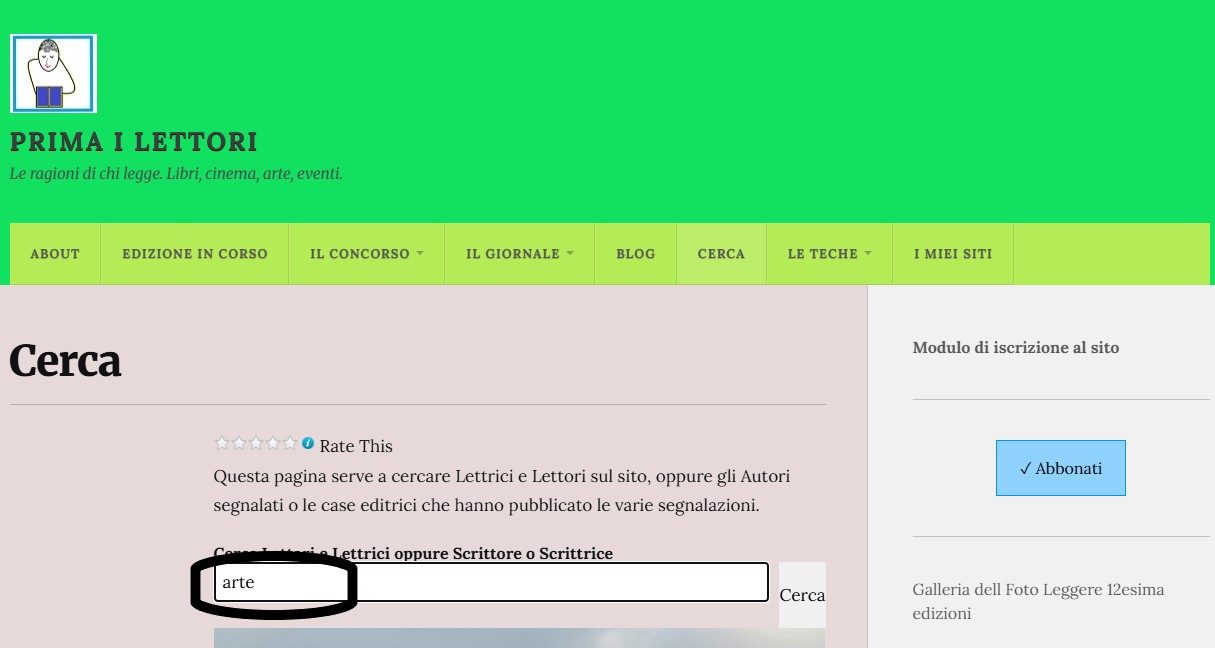Rate the page one star

(223, 443)
